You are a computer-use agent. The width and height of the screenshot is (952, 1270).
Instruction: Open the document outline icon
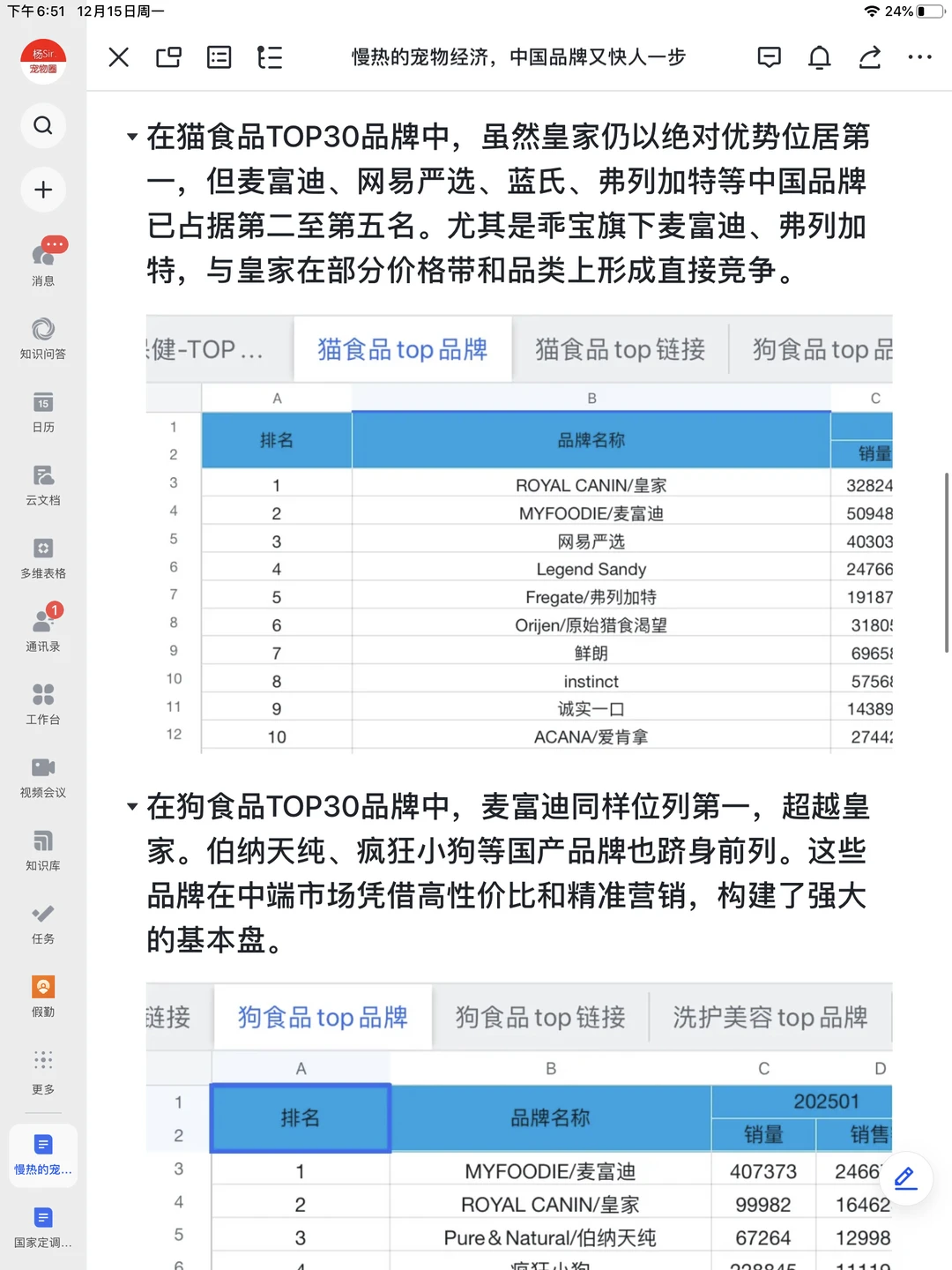point(270,57)
